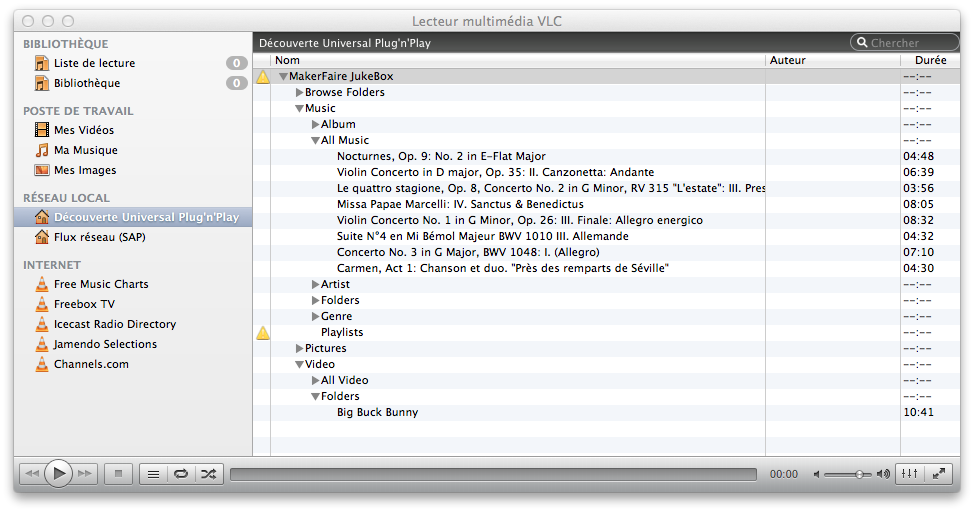The height and width of the screenshot is (512, 974).
Task: Expand the Pictures node
Action: [x=299, y=349]
